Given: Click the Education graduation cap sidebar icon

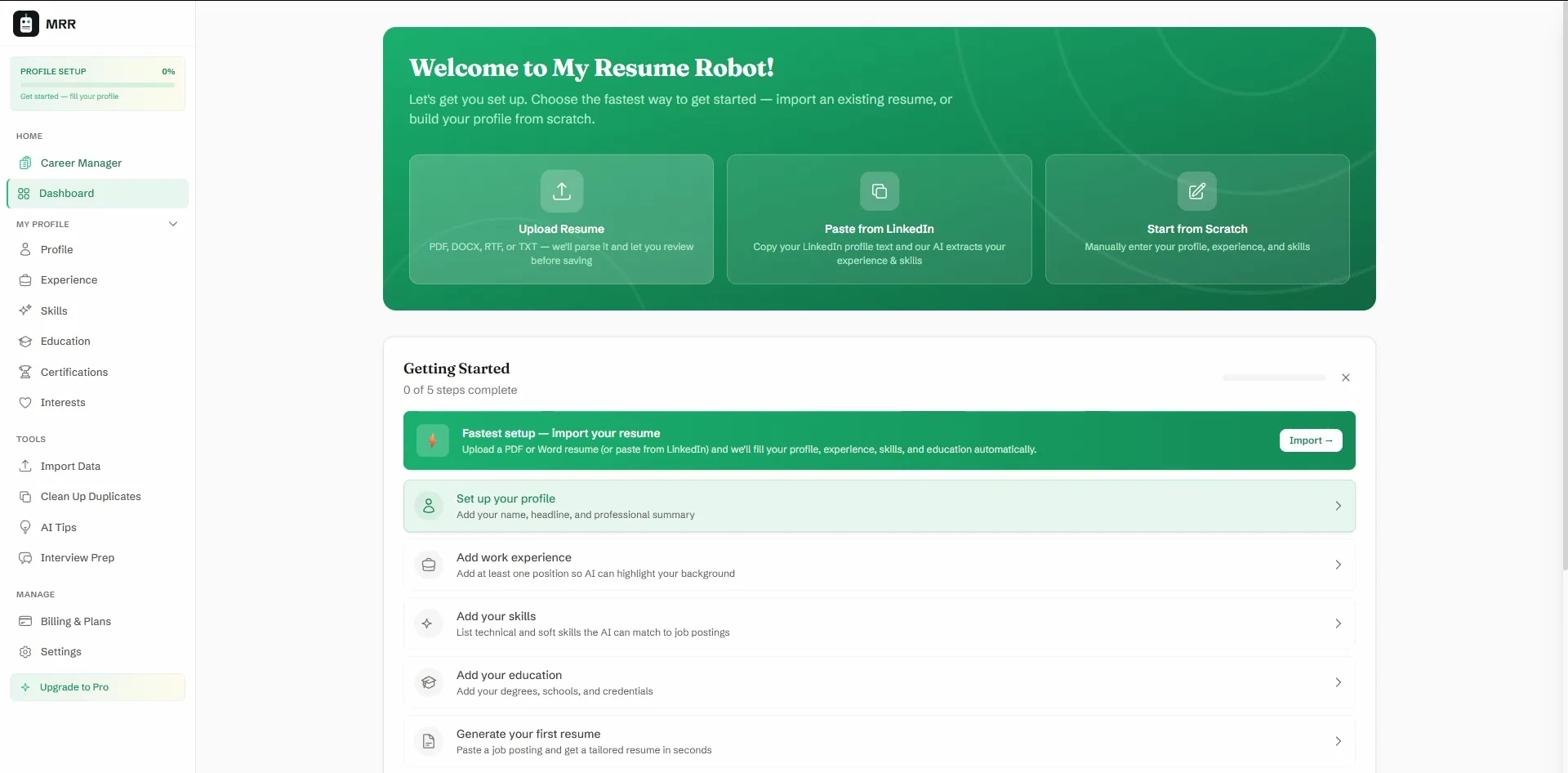Looking at the screenshot, I should pos(25,341).
